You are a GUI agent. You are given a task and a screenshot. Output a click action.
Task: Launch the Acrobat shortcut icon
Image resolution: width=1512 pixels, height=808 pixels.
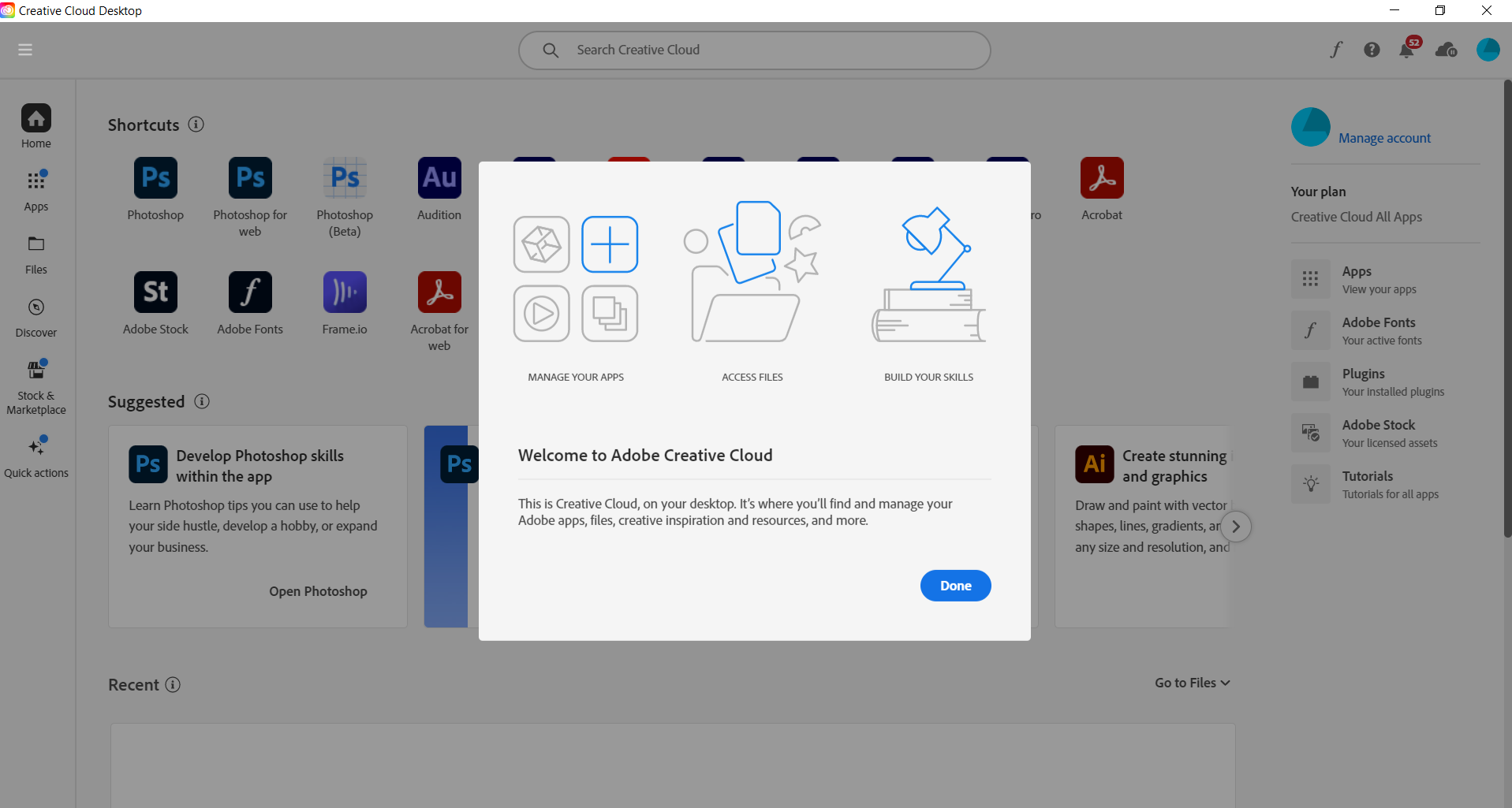tap(1102, 178)
